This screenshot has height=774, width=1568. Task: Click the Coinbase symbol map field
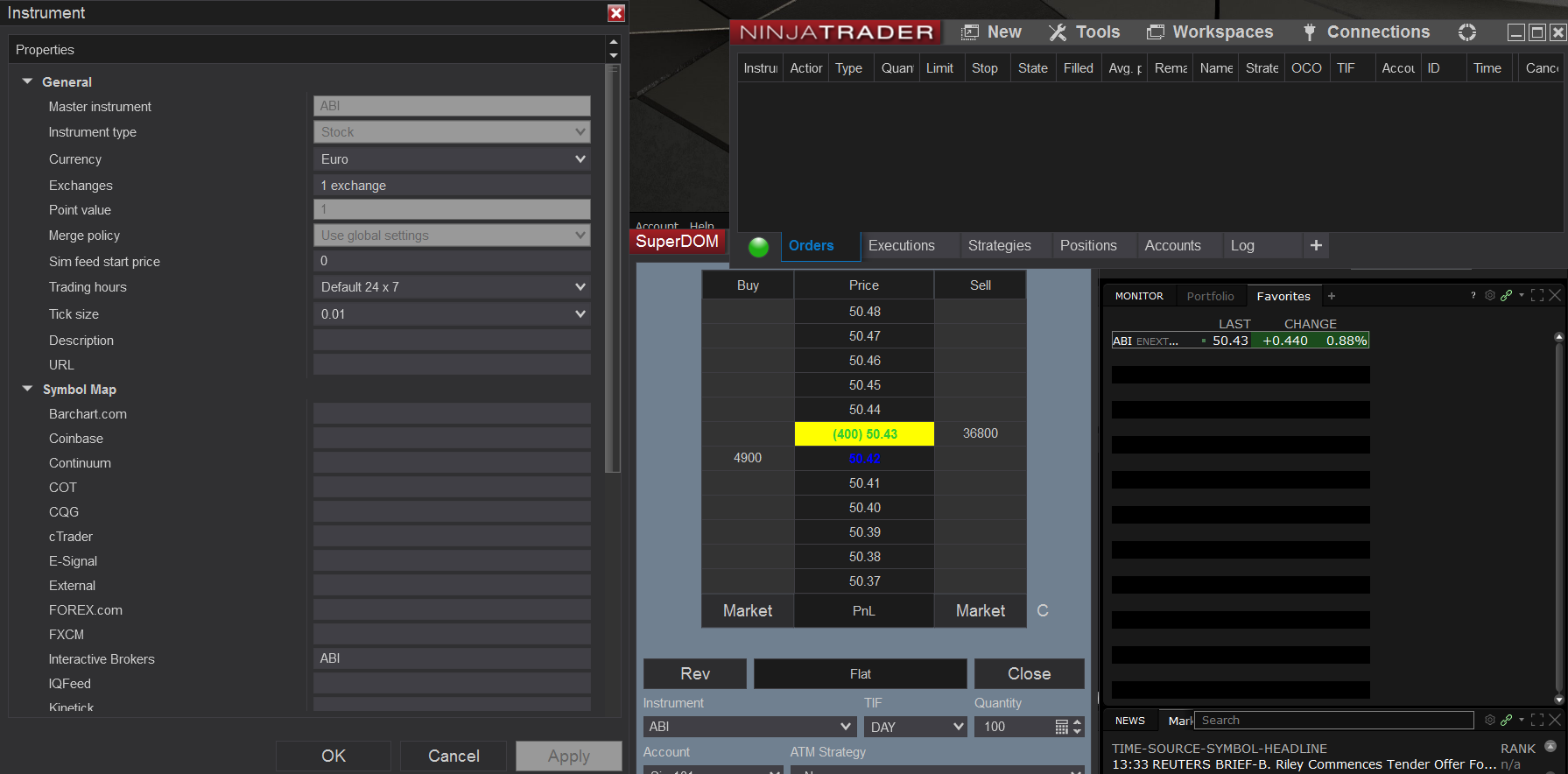[452, 438]
